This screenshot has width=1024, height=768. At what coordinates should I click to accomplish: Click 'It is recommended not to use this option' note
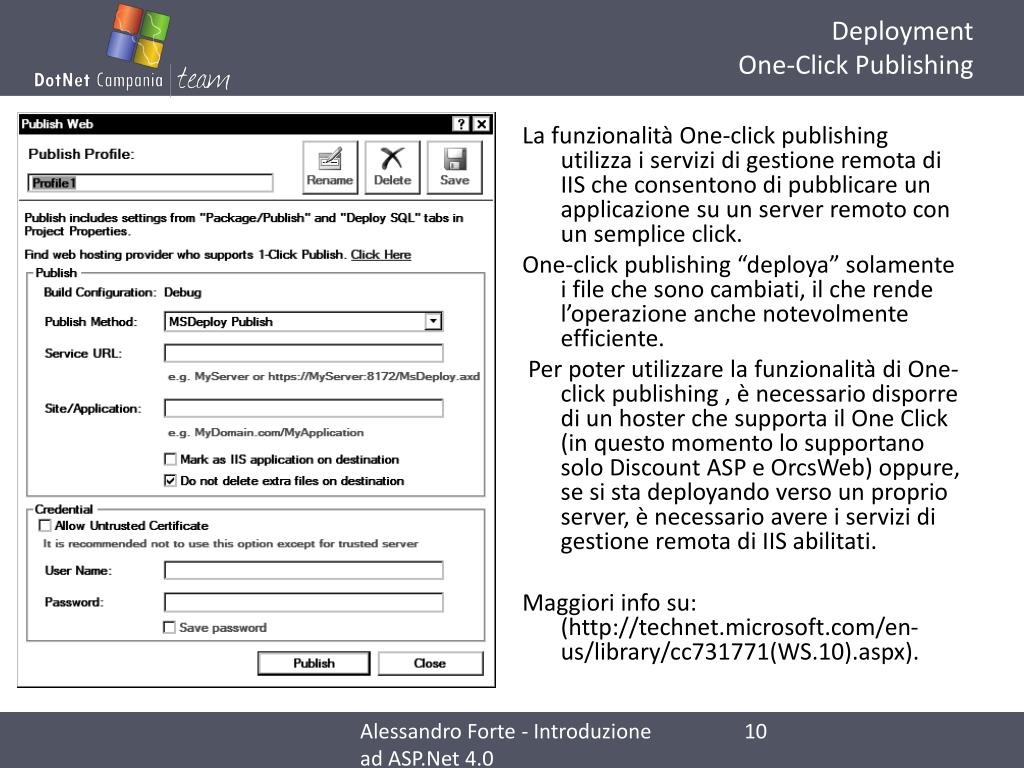231,543
